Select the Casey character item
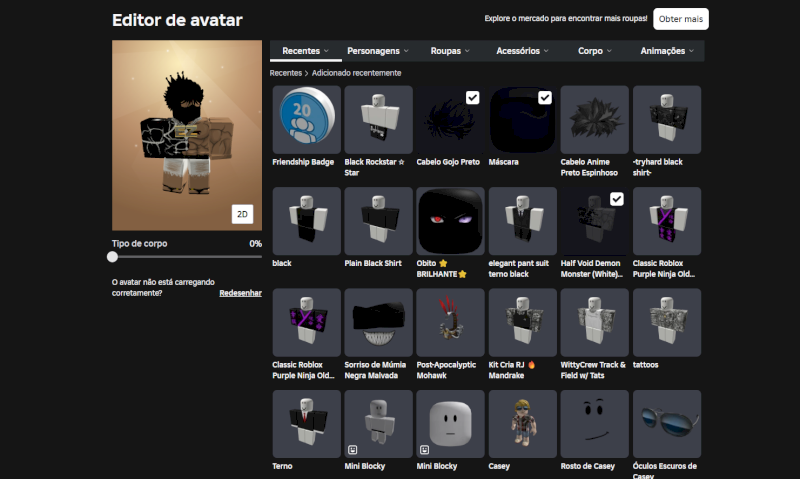Screen dimensions: 800x479 pyautogui.click(x=522, y=424)
